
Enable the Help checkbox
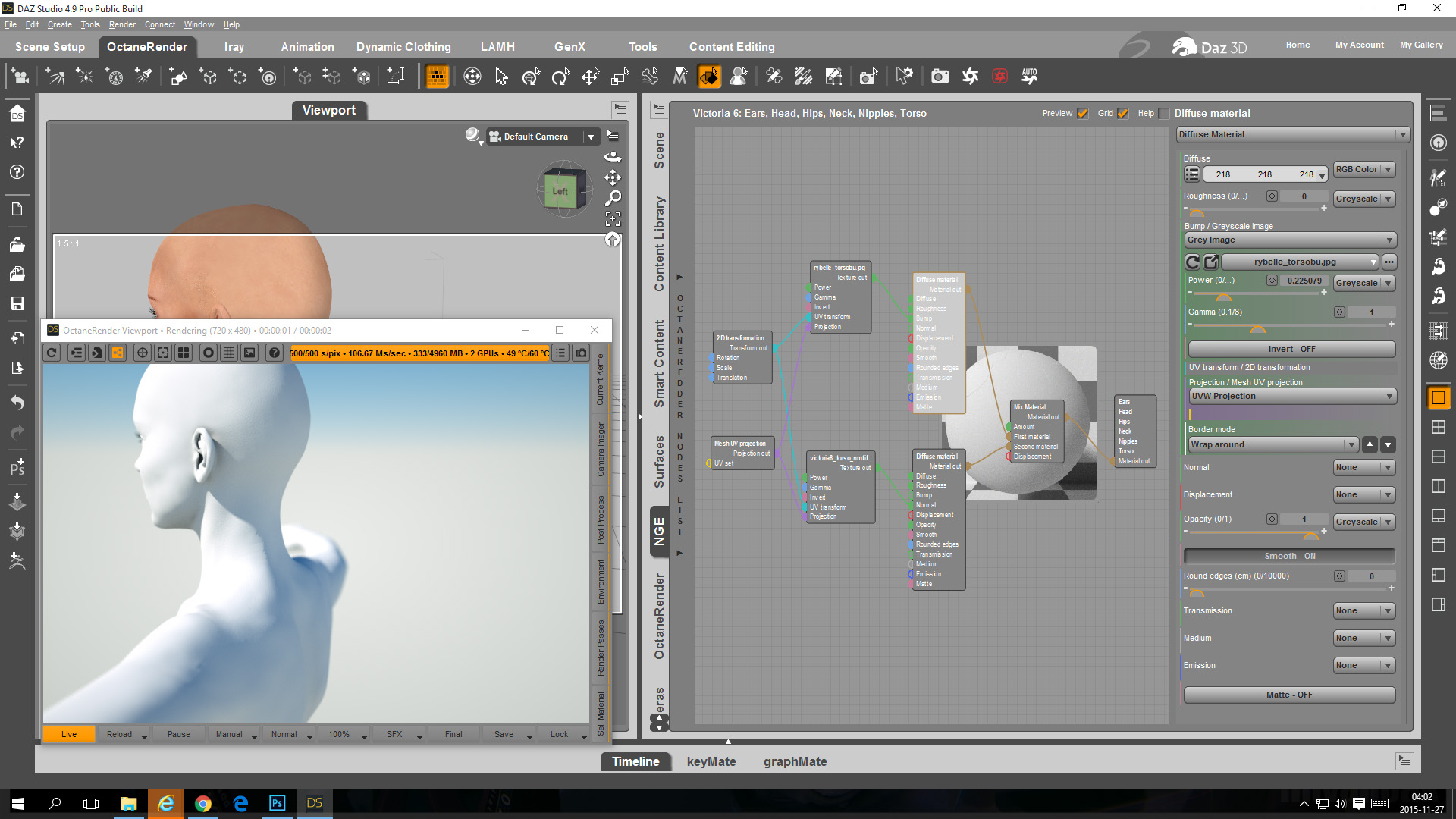point(1164,114)
